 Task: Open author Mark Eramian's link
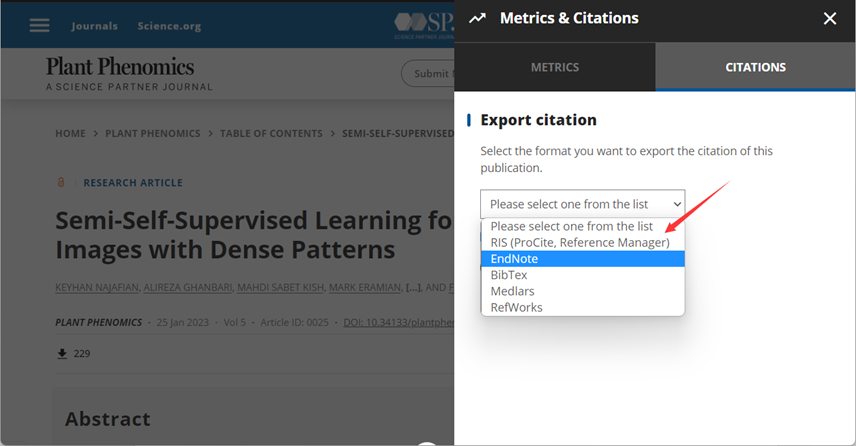coord(365,288)
